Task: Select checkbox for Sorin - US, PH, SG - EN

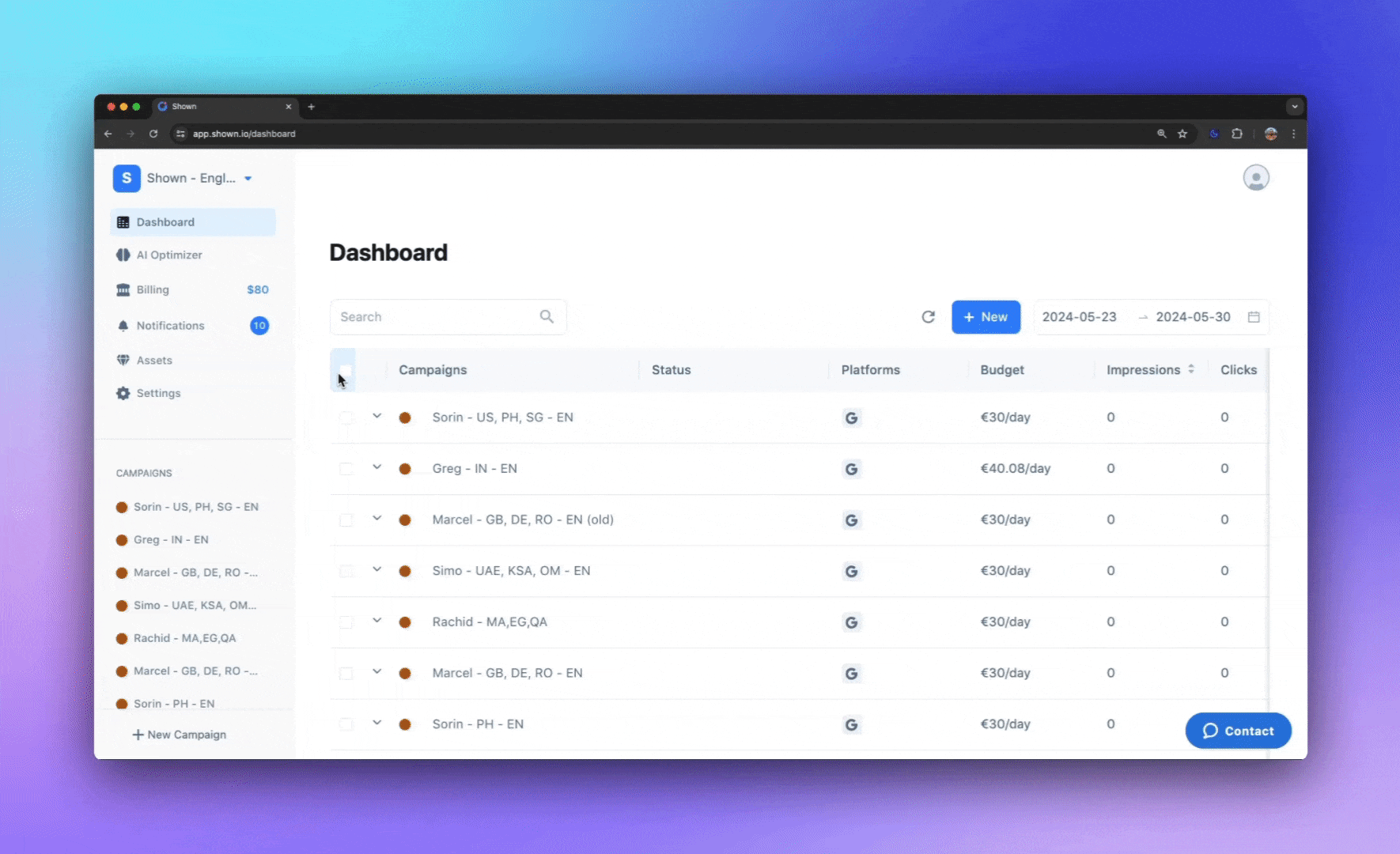Action: [346, 418]
